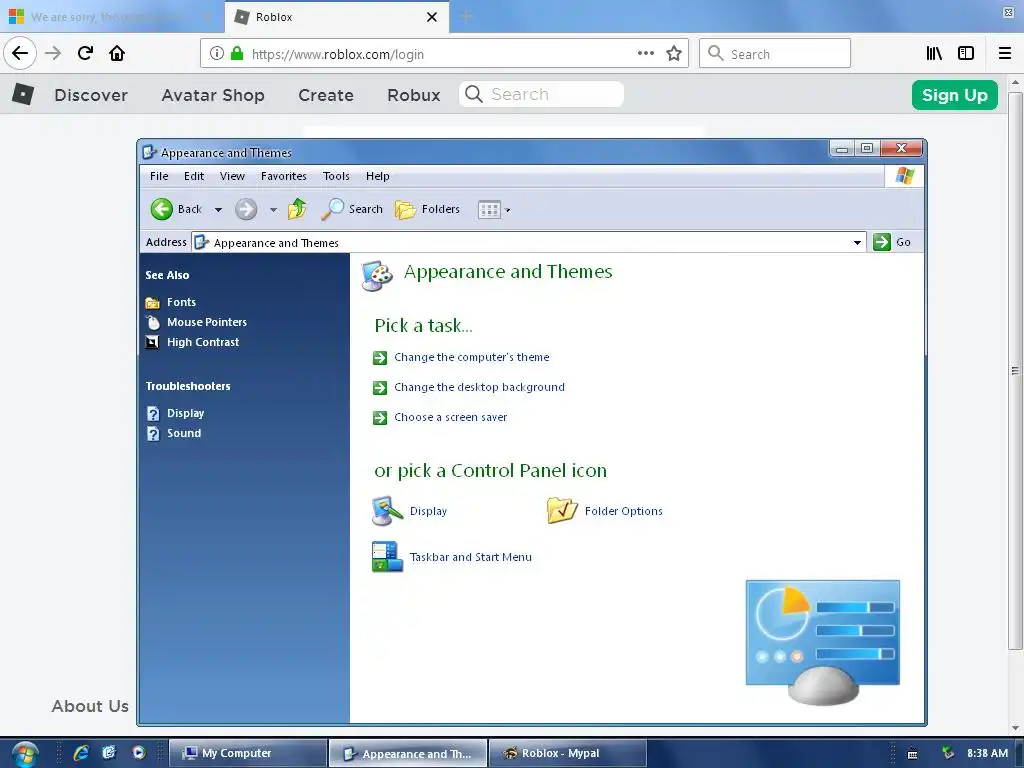Image resolution: width=1024 pixels, height=768 pixels.
Task: Switch to Roblox - Mypal taskbar button
Action: [568, 753]
